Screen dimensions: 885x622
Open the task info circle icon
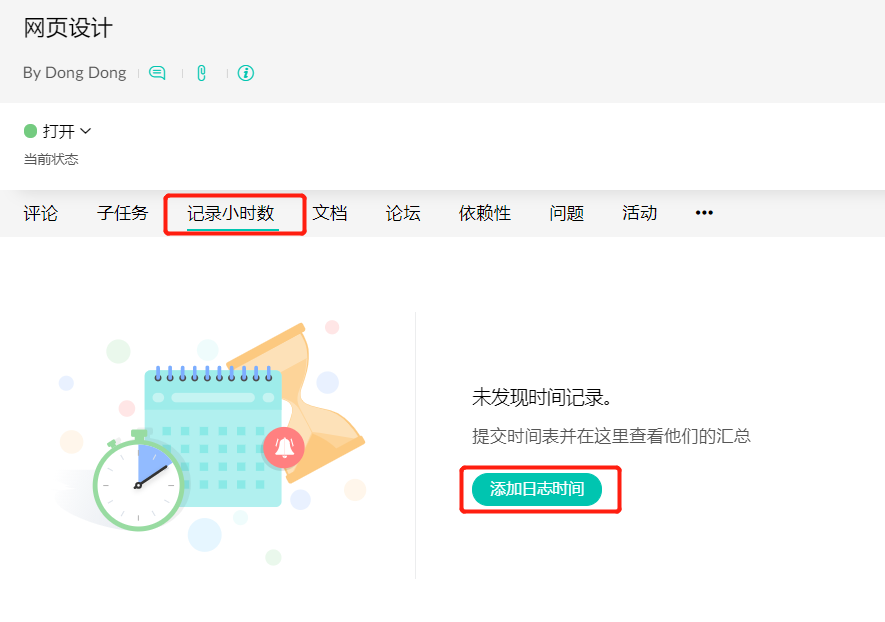[x=246, y=73]
